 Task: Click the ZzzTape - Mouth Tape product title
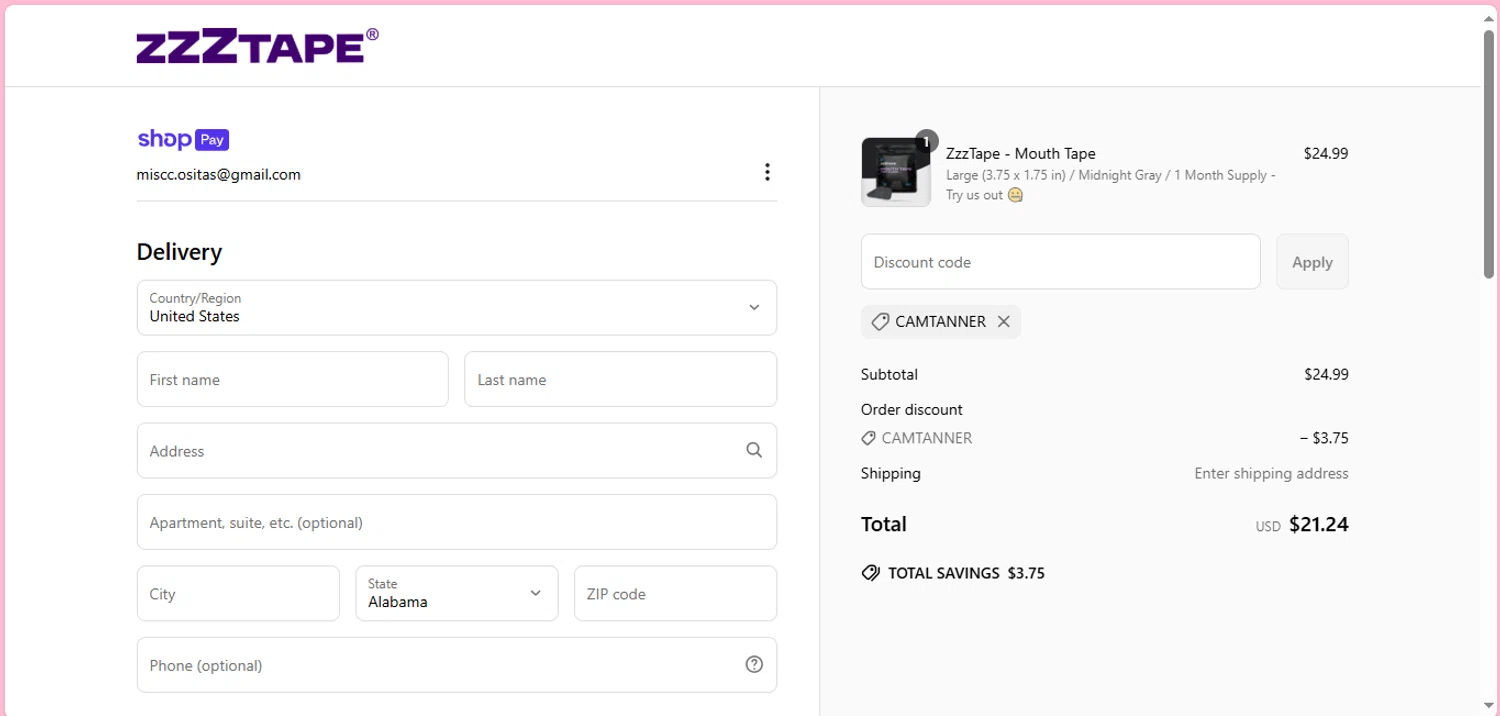[x=1021, y=154]
